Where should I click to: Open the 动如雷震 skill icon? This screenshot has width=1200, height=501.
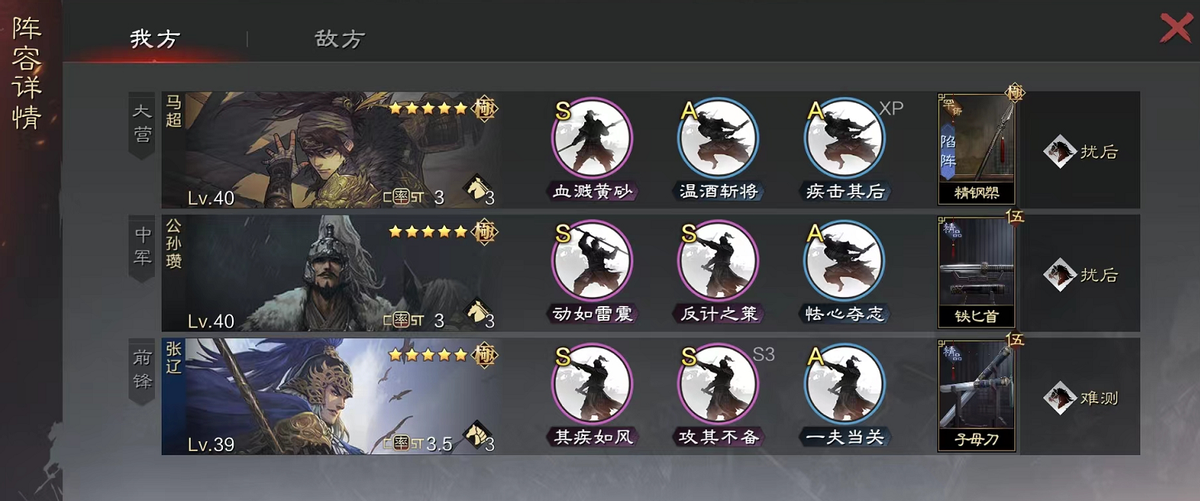click(x=592, y=260)
